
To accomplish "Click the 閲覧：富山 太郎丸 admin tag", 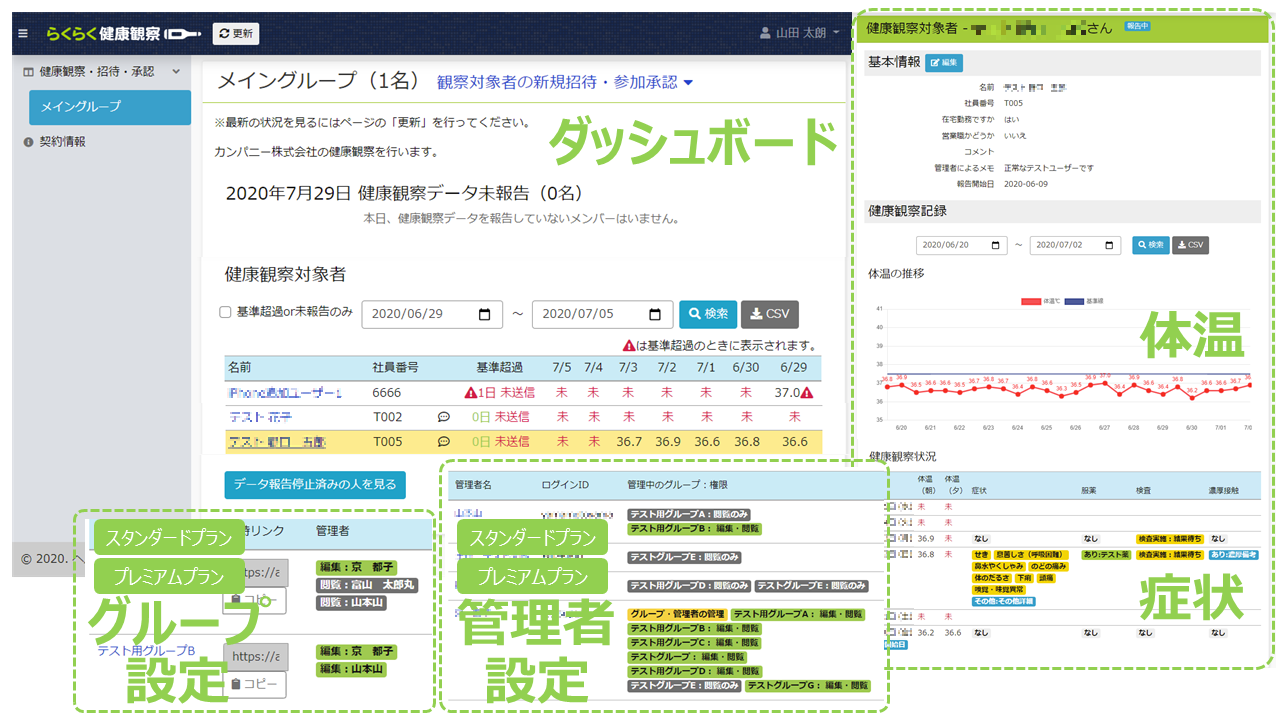I will click(x=366, y=585).
